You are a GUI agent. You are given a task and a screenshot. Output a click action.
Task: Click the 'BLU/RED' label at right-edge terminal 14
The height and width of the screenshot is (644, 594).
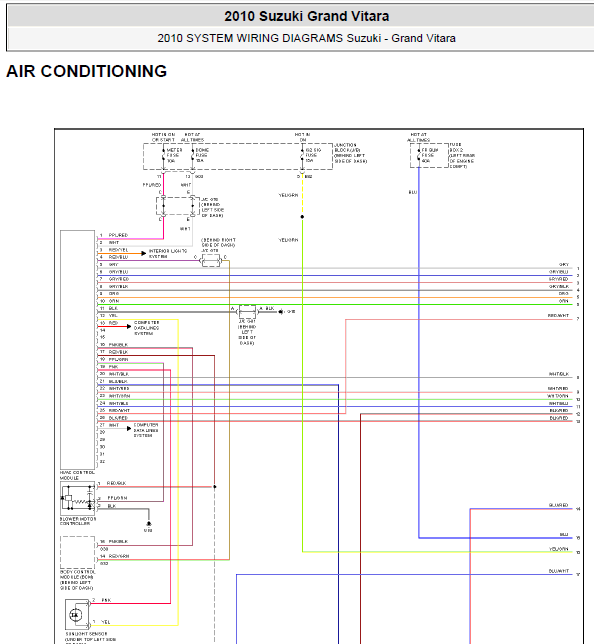[x=558, y=505]
